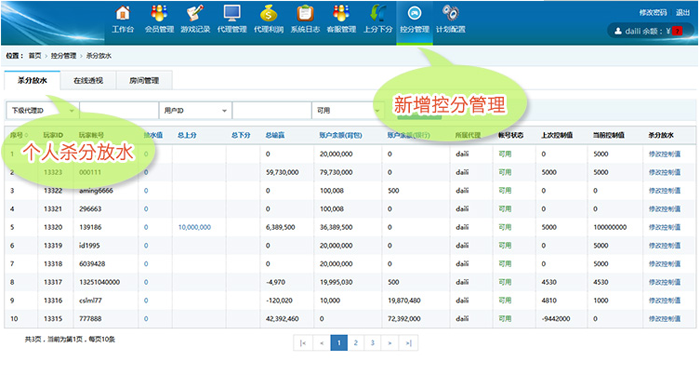
Task: Click bank balance 72,392,000
Action: click(404, 319)
